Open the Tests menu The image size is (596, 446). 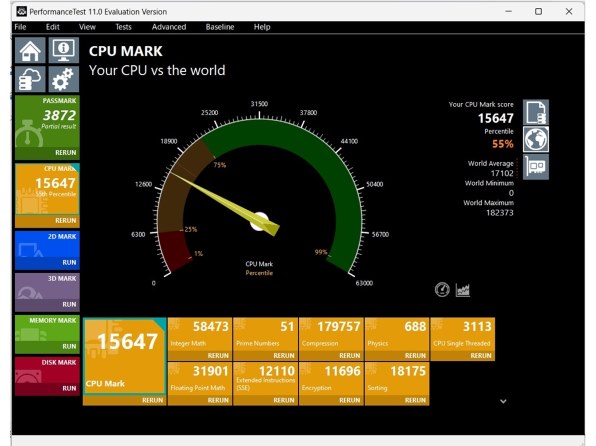point(123,27)
